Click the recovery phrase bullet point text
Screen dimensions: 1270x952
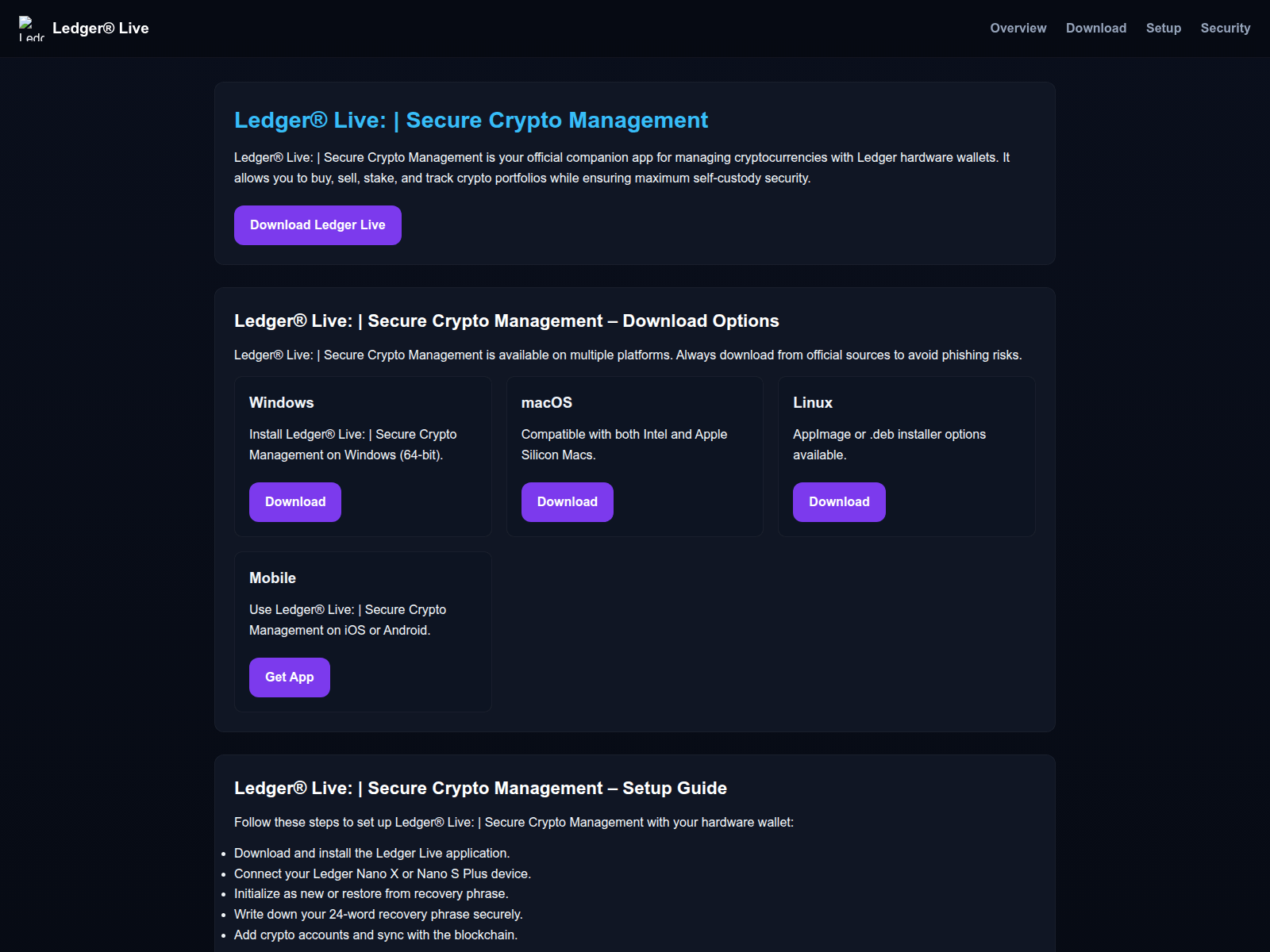pos(379,914)
